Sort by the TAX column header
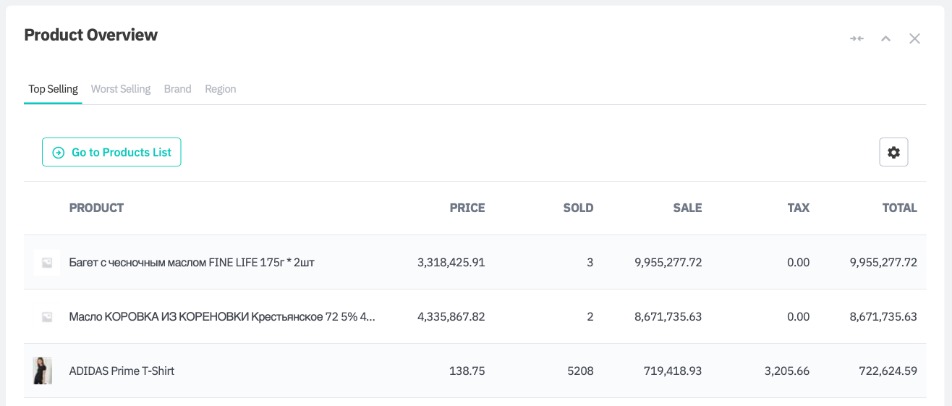This screenshot has width=952, height=406. pos(798,208)
